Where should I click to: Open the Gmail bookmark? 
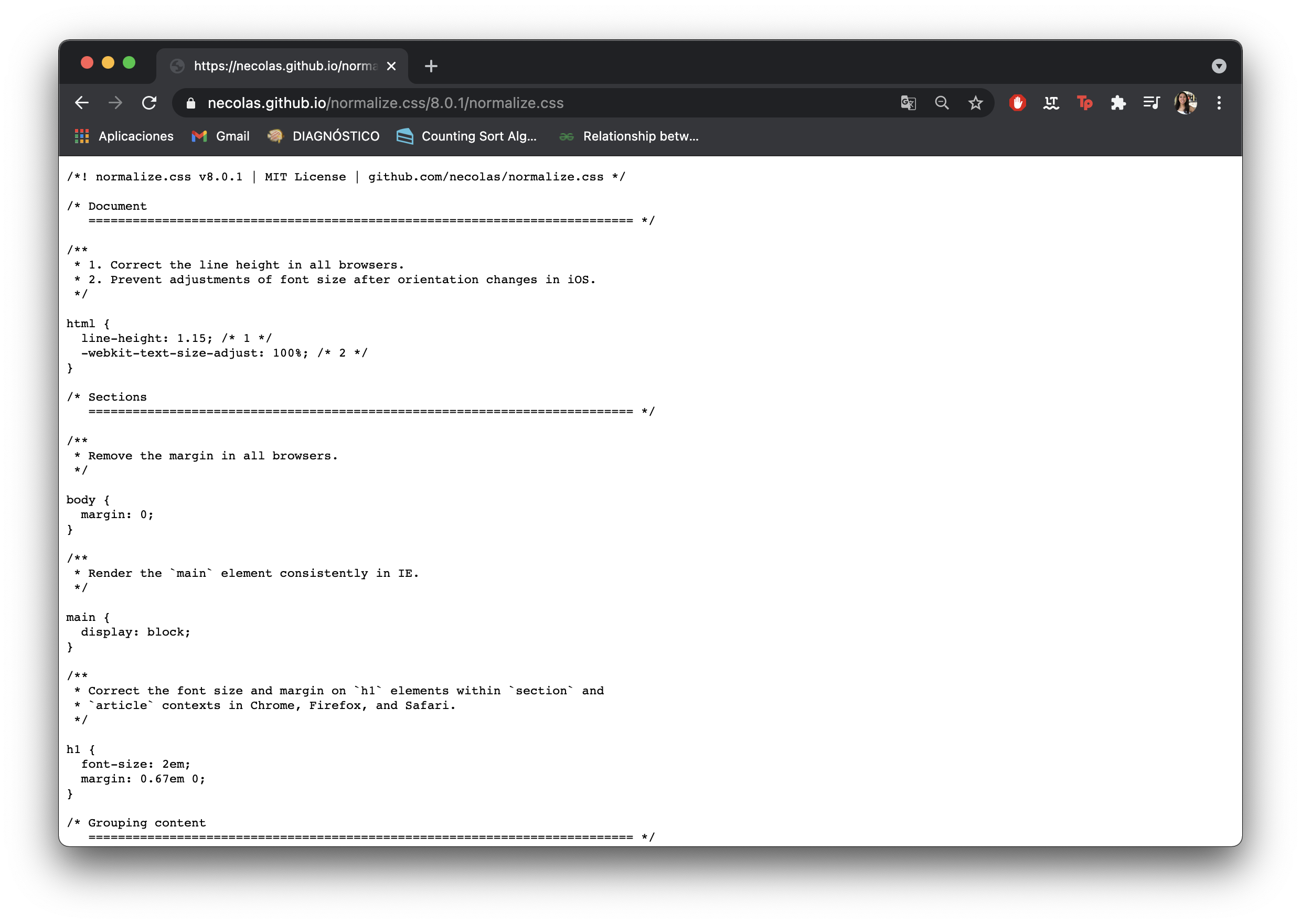click(221, 136)
